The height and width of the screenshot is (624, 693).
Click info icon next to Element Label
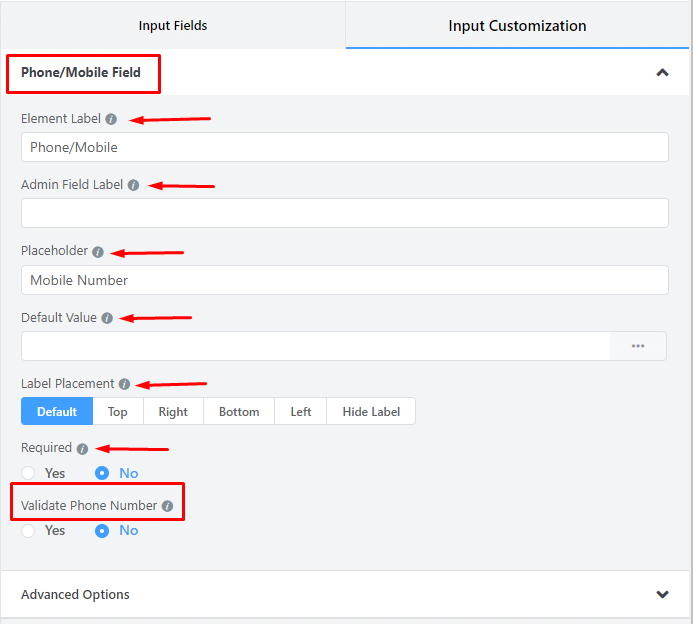(111, 119)
